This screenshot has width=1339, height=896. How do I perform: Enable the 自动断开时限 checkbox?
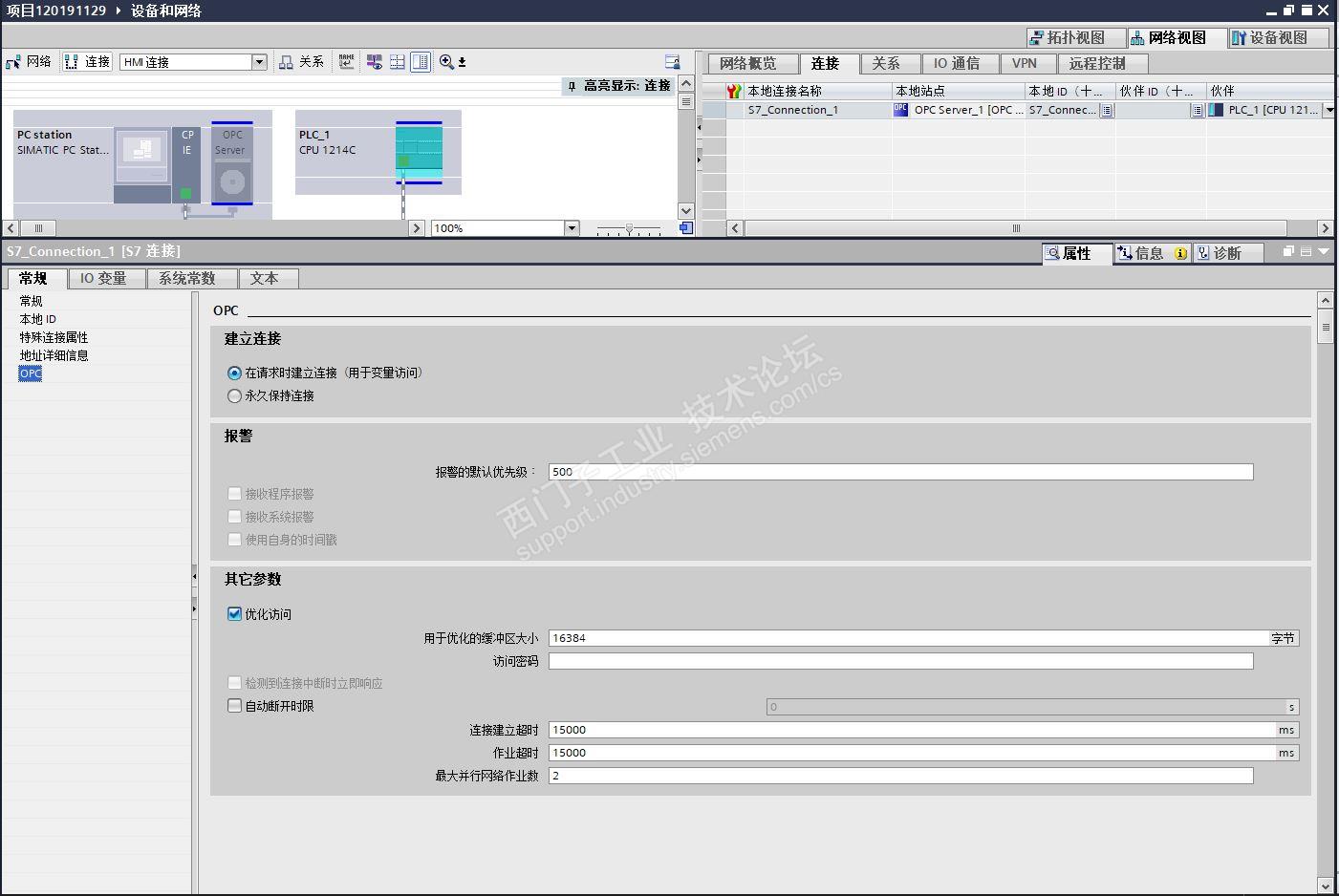(x=234, y=706)
